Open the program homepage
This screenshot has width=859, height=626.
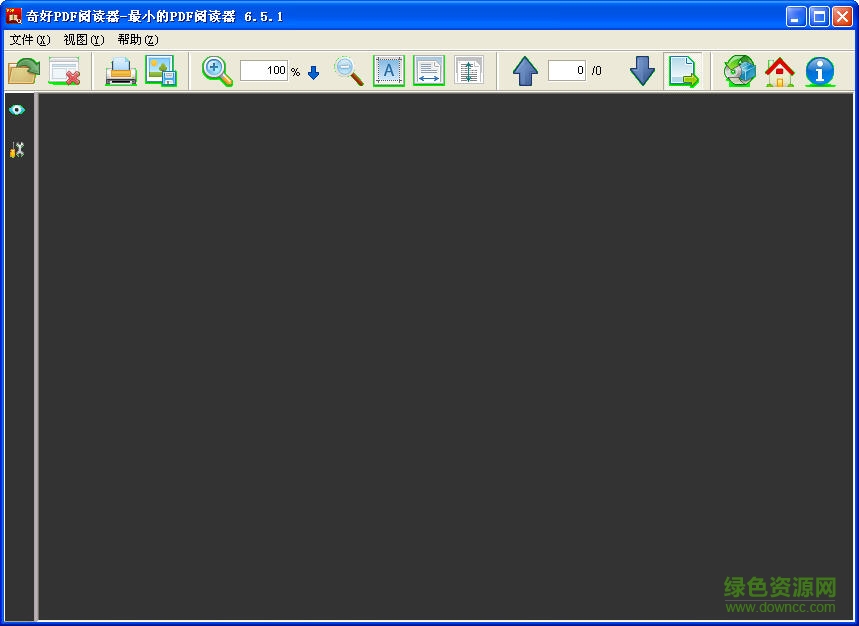tap(779, 70)
